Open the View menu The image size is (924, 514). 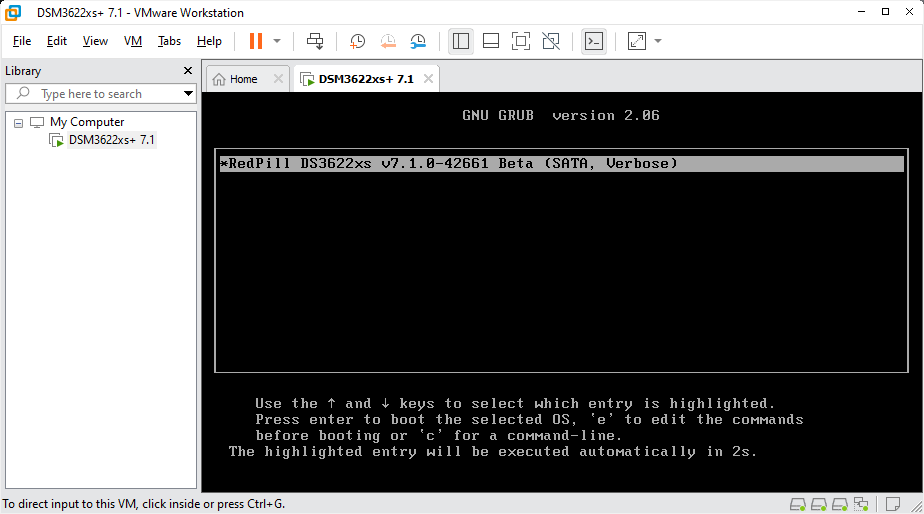(x=95, y=41)
